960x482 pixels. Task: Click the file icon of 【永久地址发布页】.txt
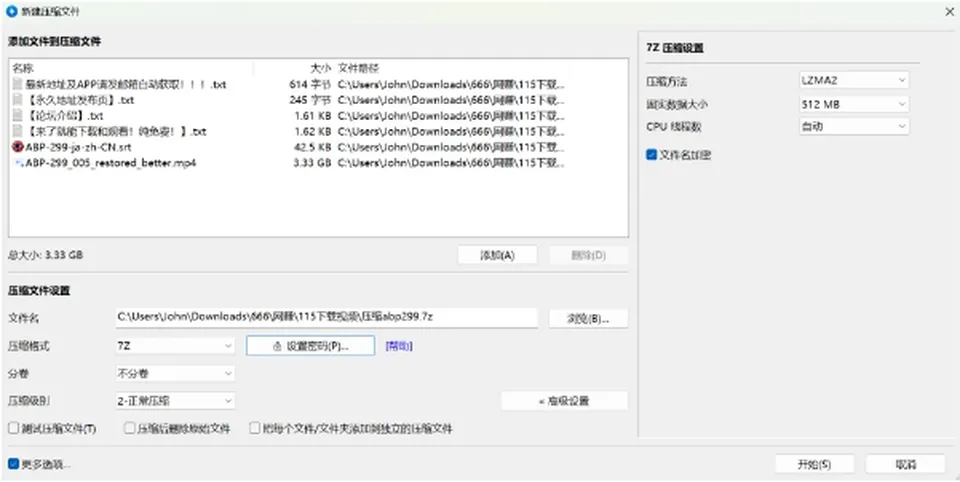(x=17, y=100)
